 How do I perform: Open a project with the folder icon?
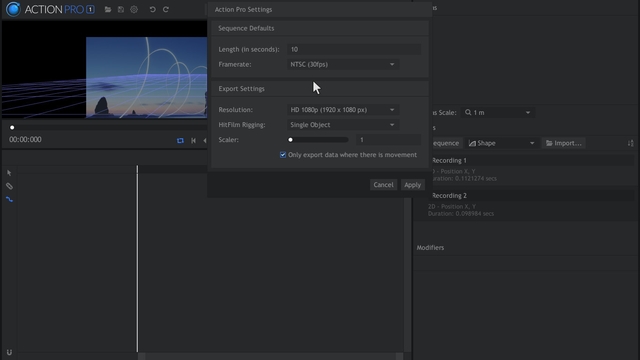pos(108,9)
